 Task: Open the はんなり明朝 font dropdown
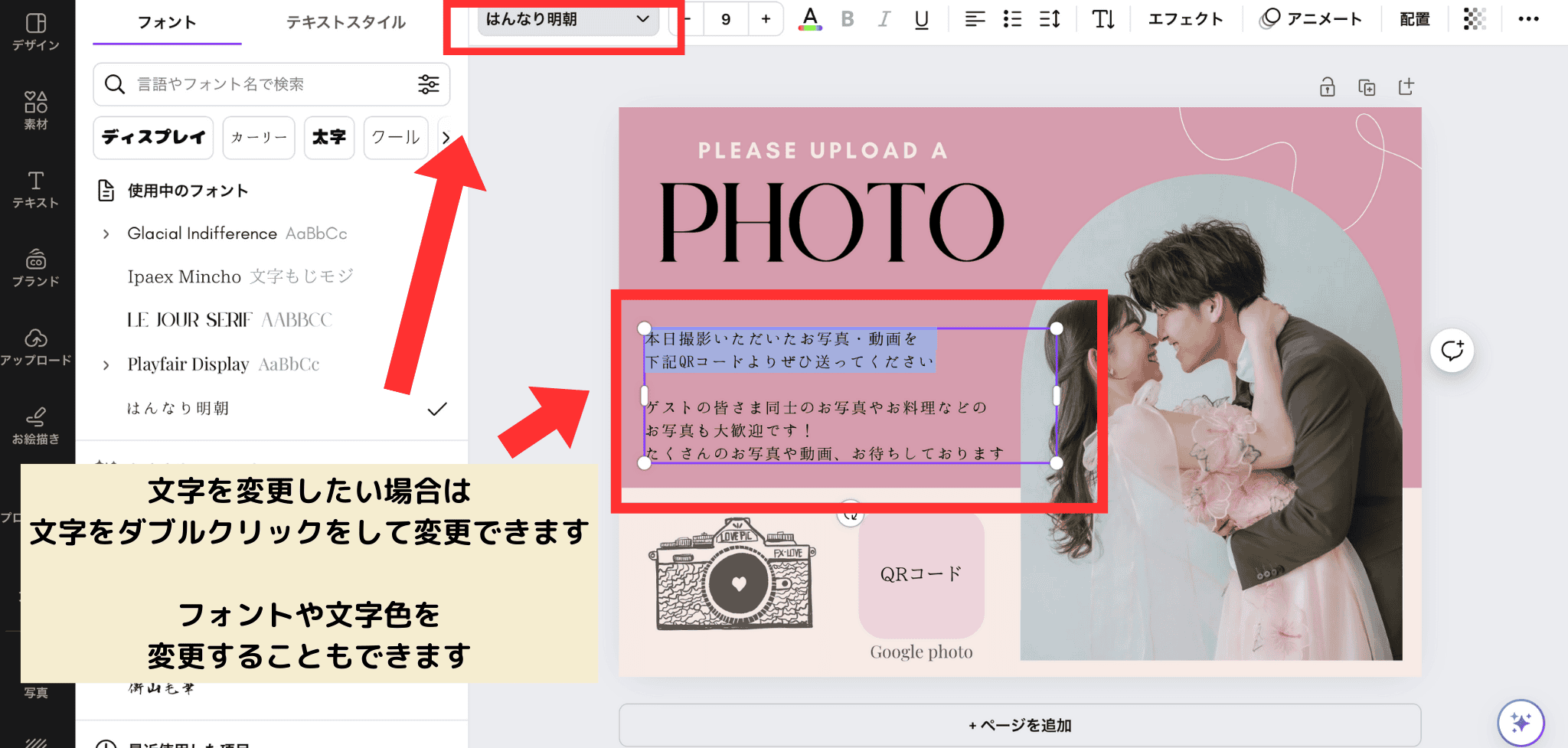pyautogui.click(x=567, y=19)
